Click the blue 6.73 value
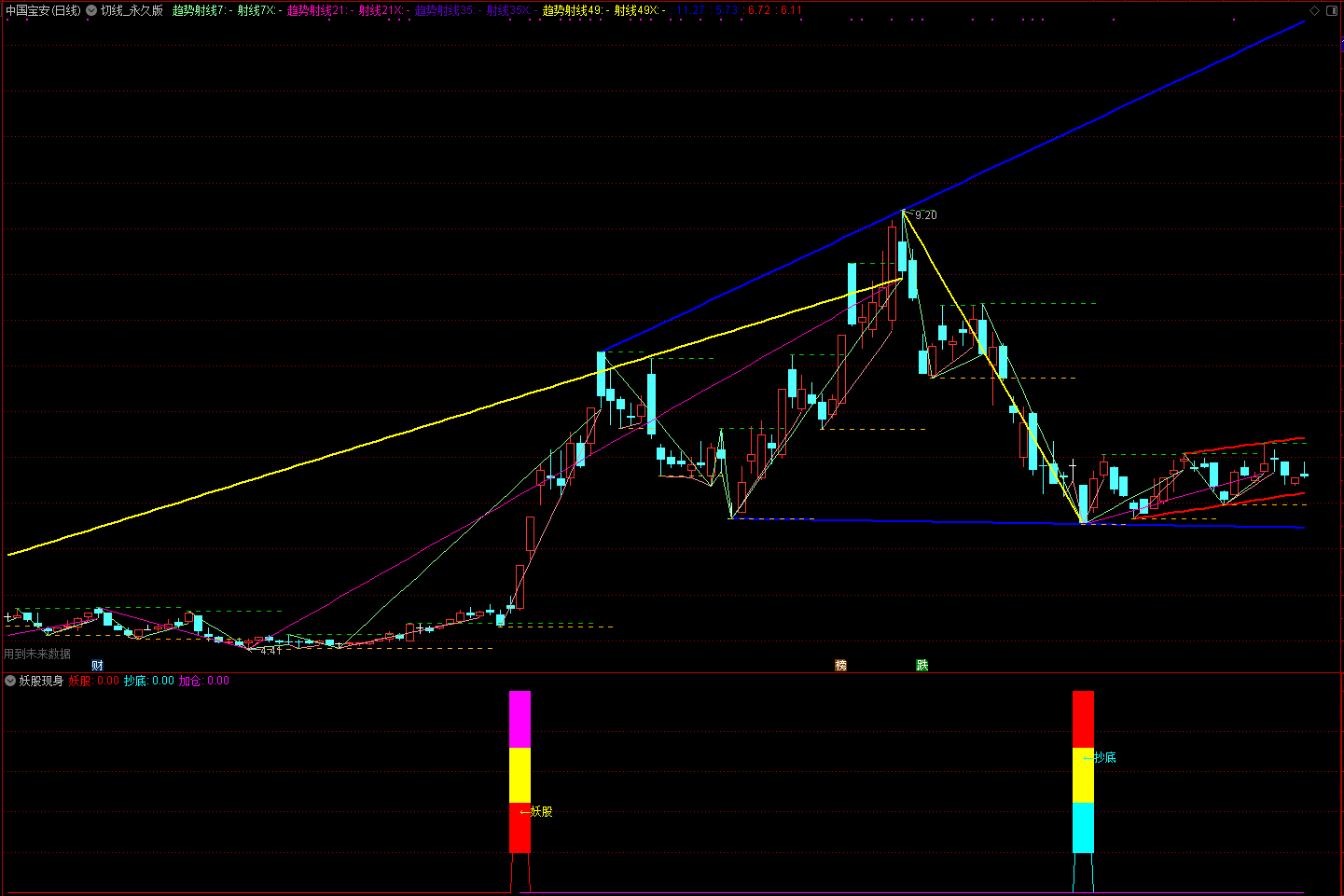 coord(727,11)
